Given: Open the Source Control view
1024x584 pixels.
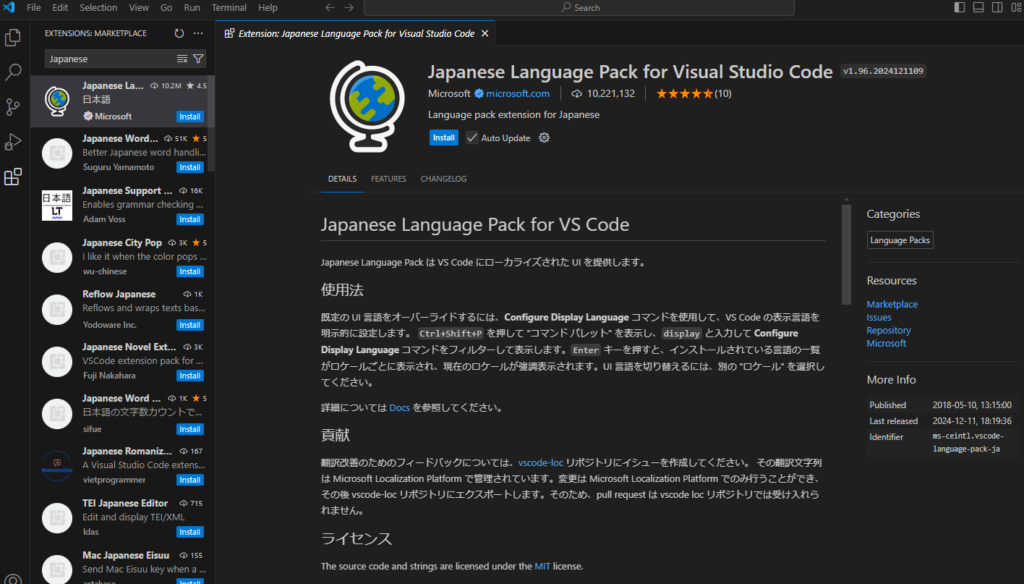Looking at the screenshot, I should coord(14,107).
